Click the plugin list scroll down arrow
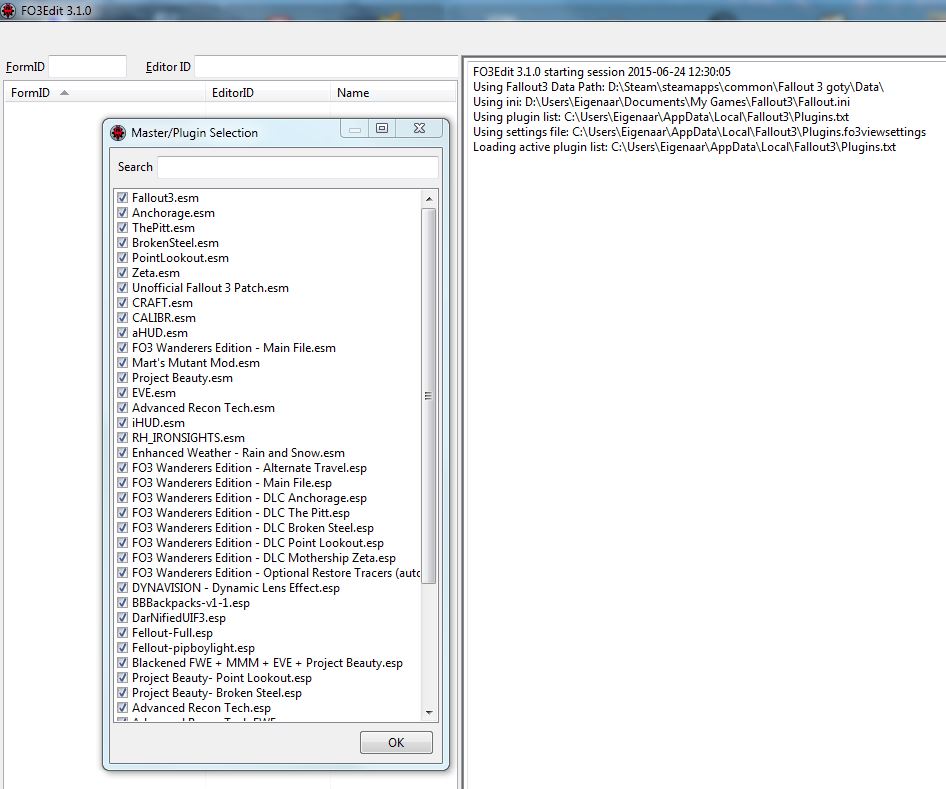Image resolution: width=946 pixels, height=789 pixels. click(x=429, y=713)
